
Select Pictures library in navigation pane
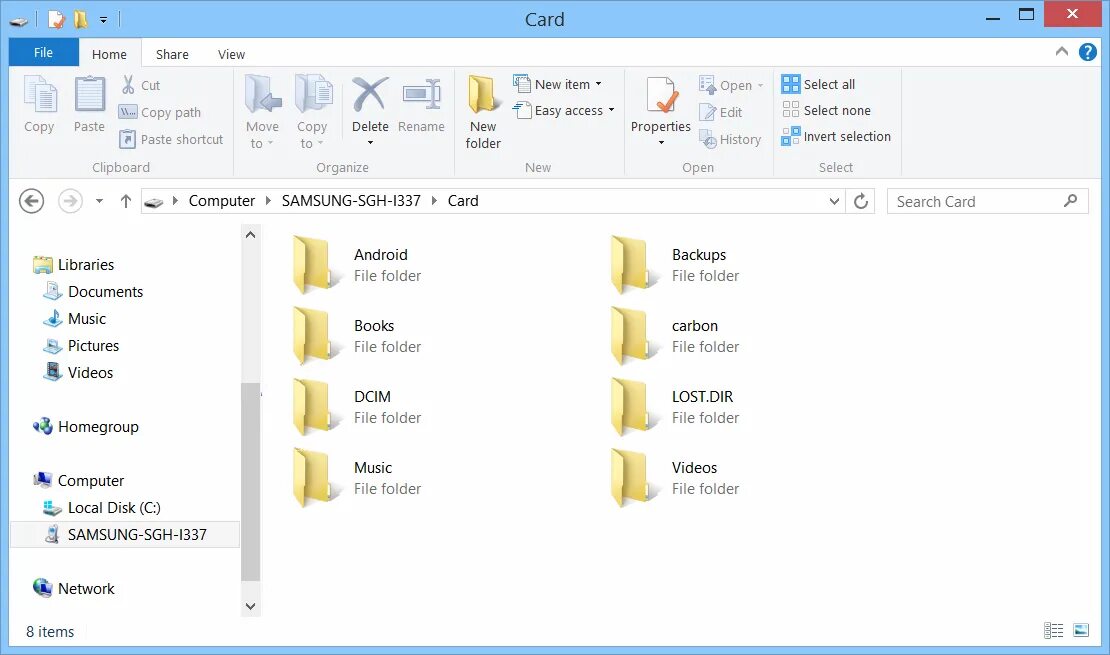coord(81,346)
